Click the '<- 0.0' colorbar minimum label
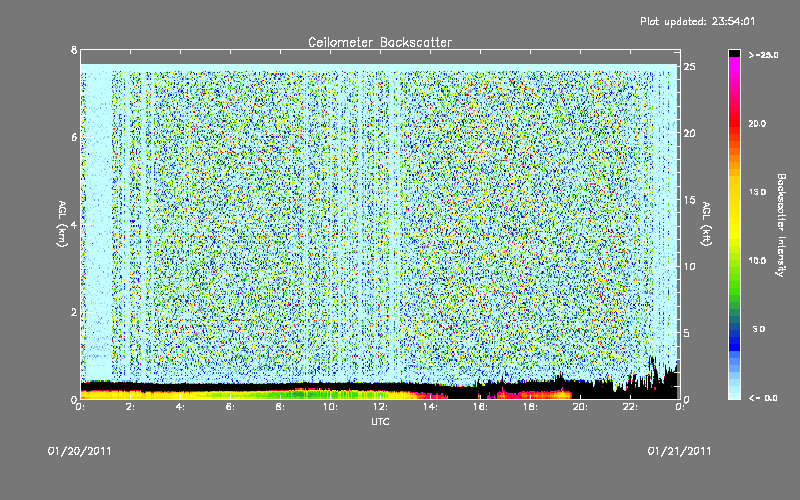The image size is (800, 500). pos(763,398)
